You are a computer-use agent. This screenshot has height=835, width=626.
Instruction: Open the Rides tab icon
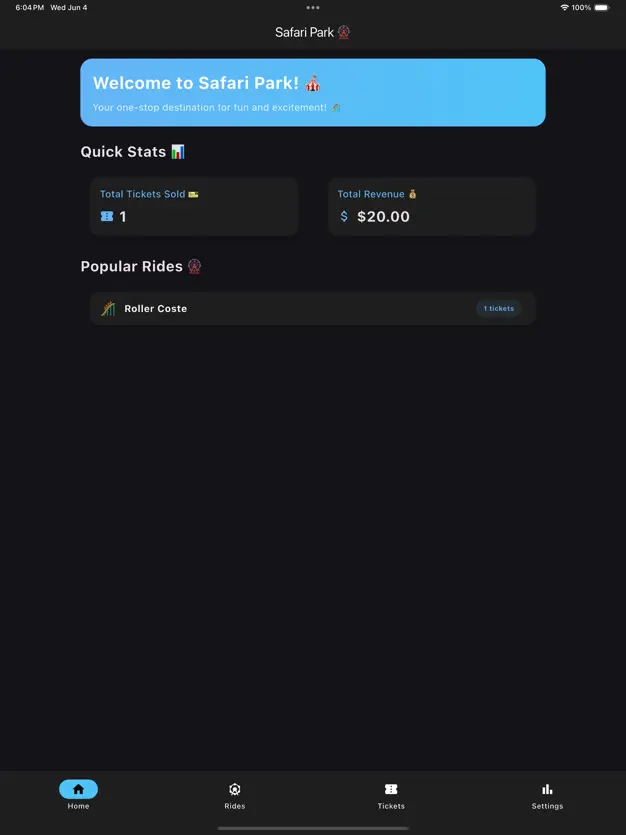235,789
